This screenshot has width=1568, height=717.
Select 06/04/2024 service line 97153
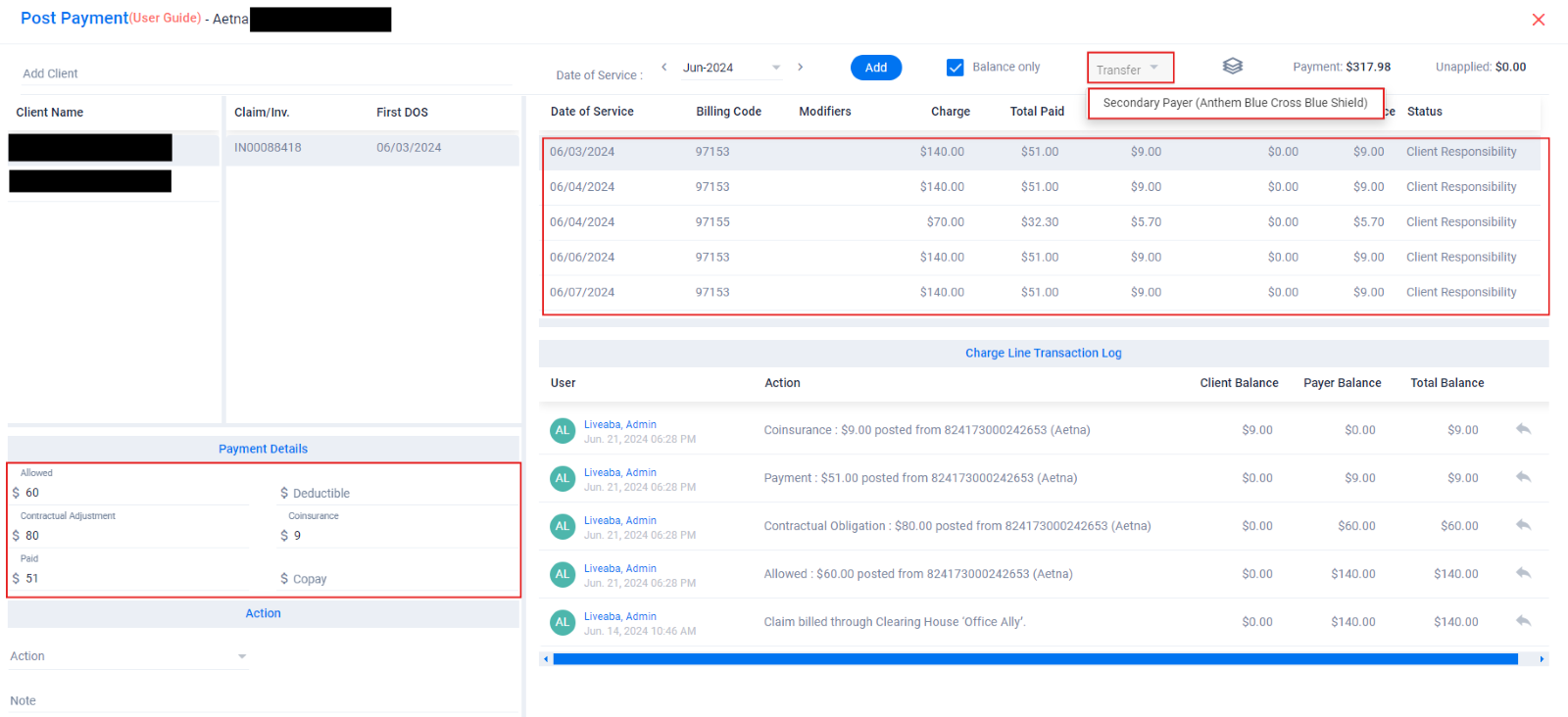pos(1041,187)
